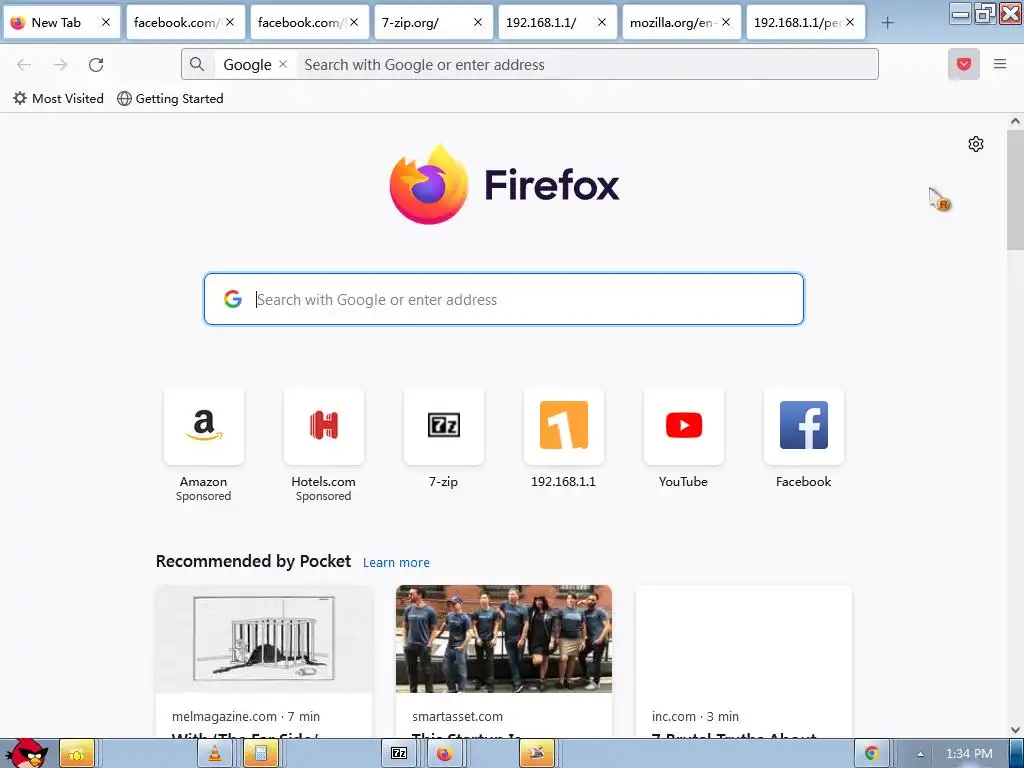Viewport: 1024px width, 768px height.
Task: Open new tab personalize settings gear
Action: [976, 144]
